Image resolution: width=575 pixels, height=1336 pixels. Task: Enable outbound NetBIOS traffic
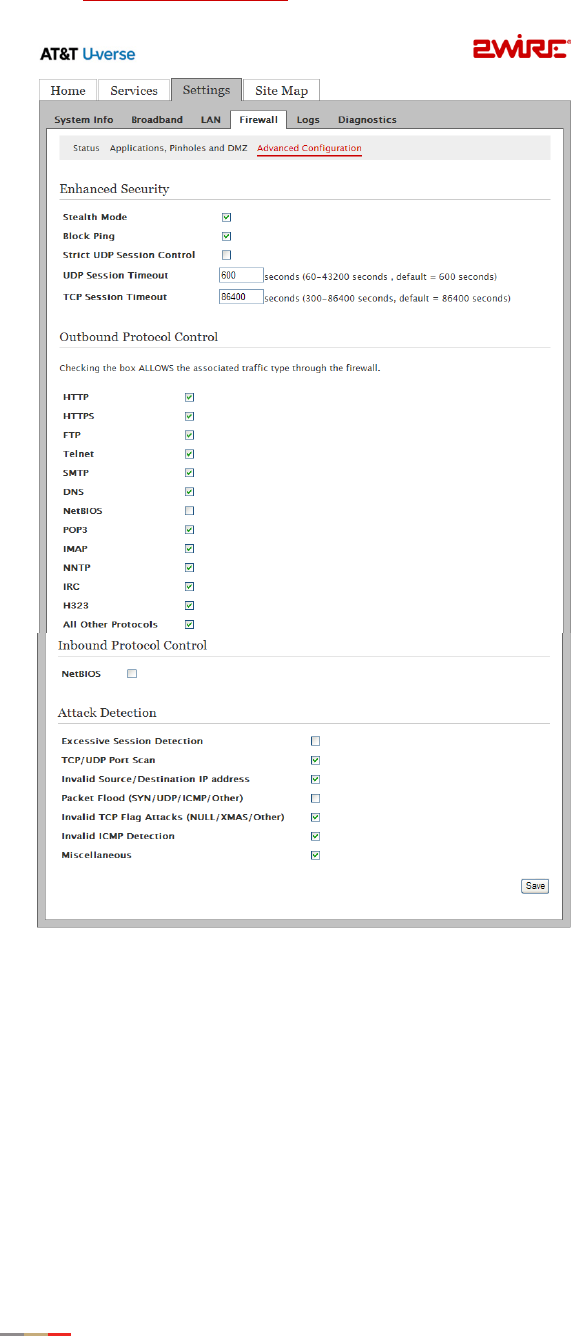click(189, 511)
